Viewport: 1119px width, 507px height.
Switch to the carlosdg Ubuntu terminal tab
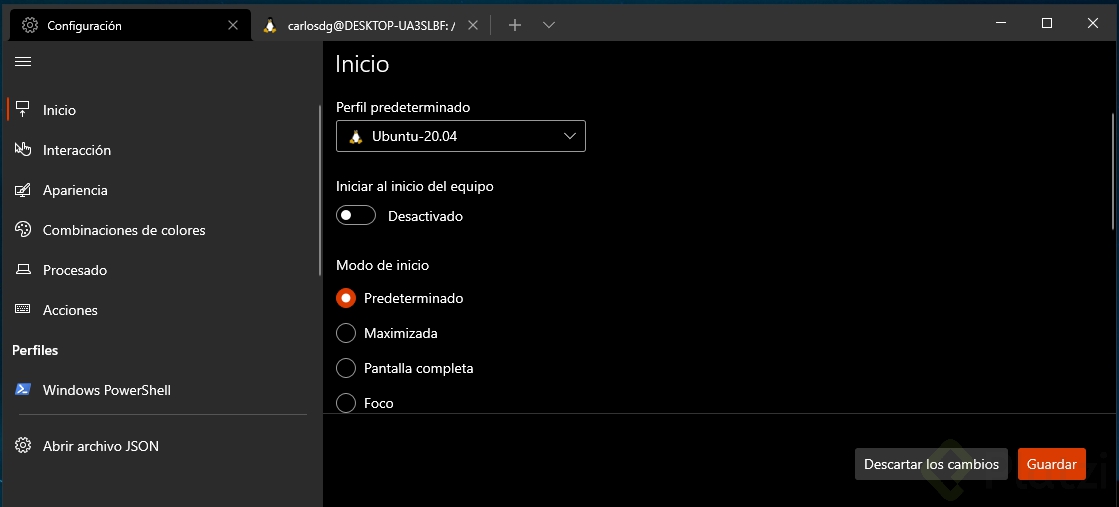(360, 26)
